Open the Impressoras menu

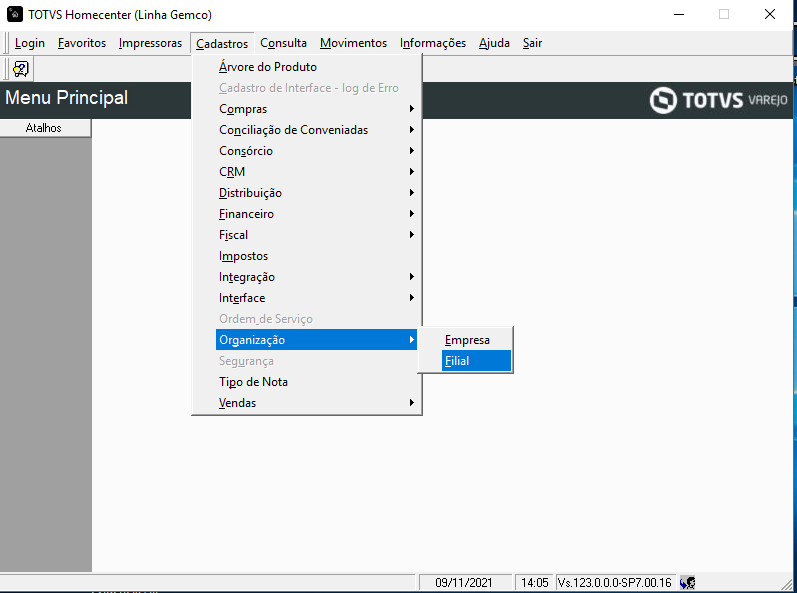(x=150, y=43)
